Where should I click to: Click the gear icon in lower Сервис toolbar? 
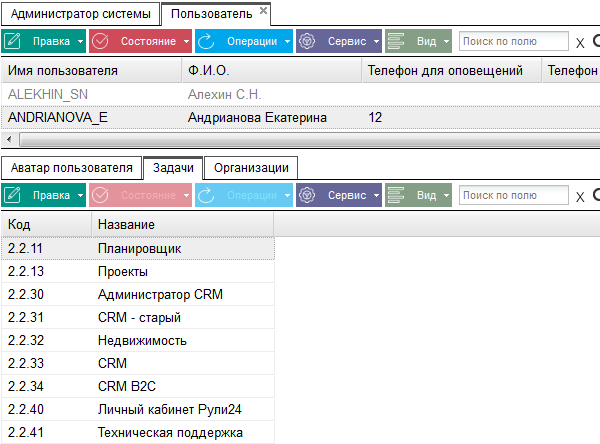[308, 196]
